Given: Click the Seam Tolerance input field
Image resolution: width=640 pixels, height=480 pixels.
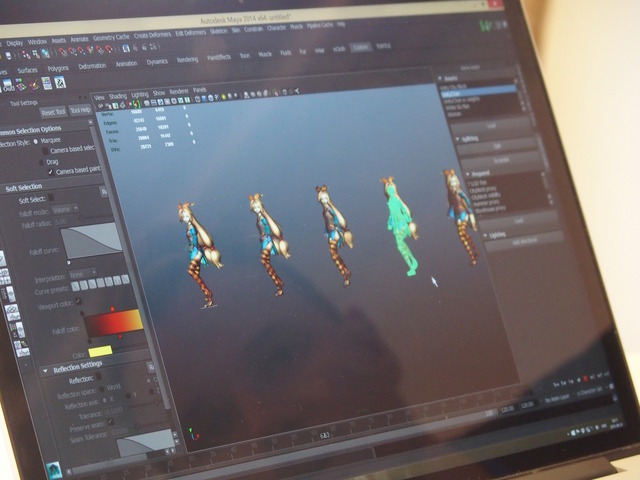Looking at the screenshot, I should coord(121,431).
